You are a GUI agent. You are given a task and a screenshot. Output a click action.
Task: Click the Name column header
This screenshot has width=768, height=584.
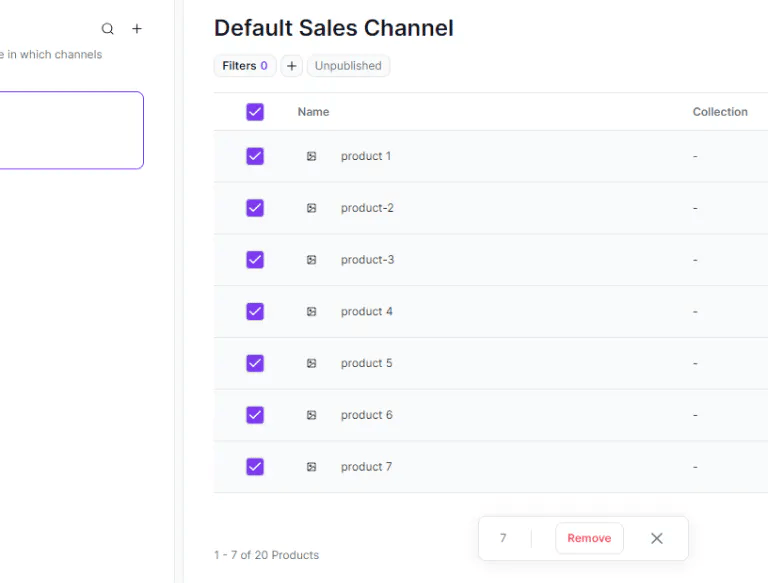coord(313,112)
